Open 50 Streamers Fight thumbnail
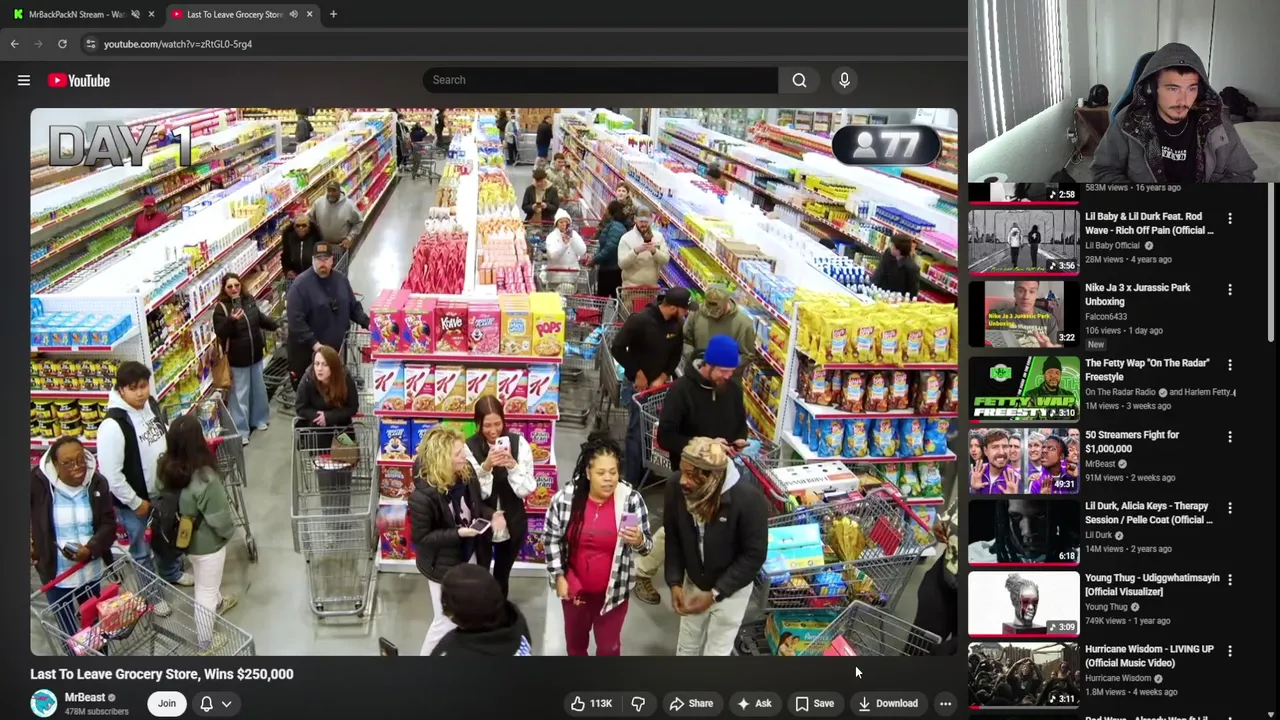 [x=1024, y=460]
